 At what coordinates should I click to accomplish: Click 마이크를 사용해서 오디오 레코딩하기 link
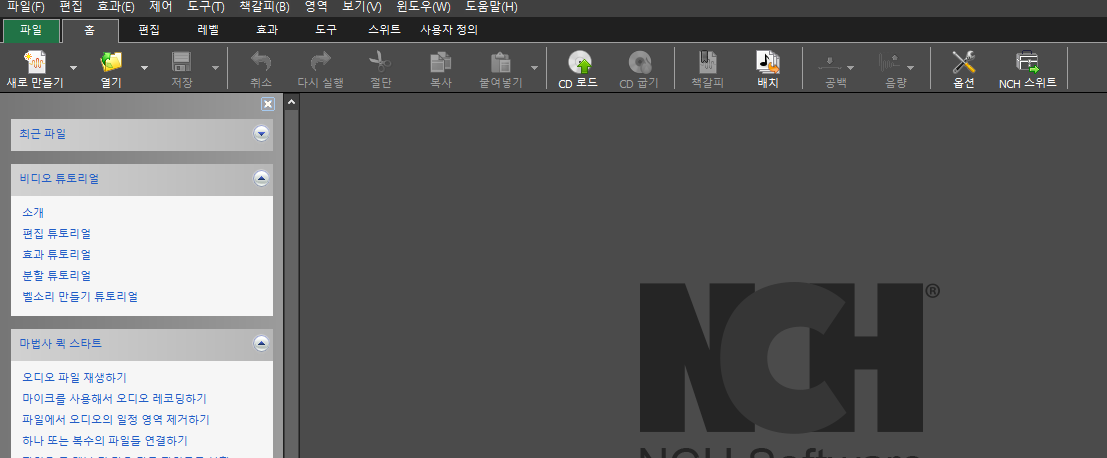pos(114,399)
